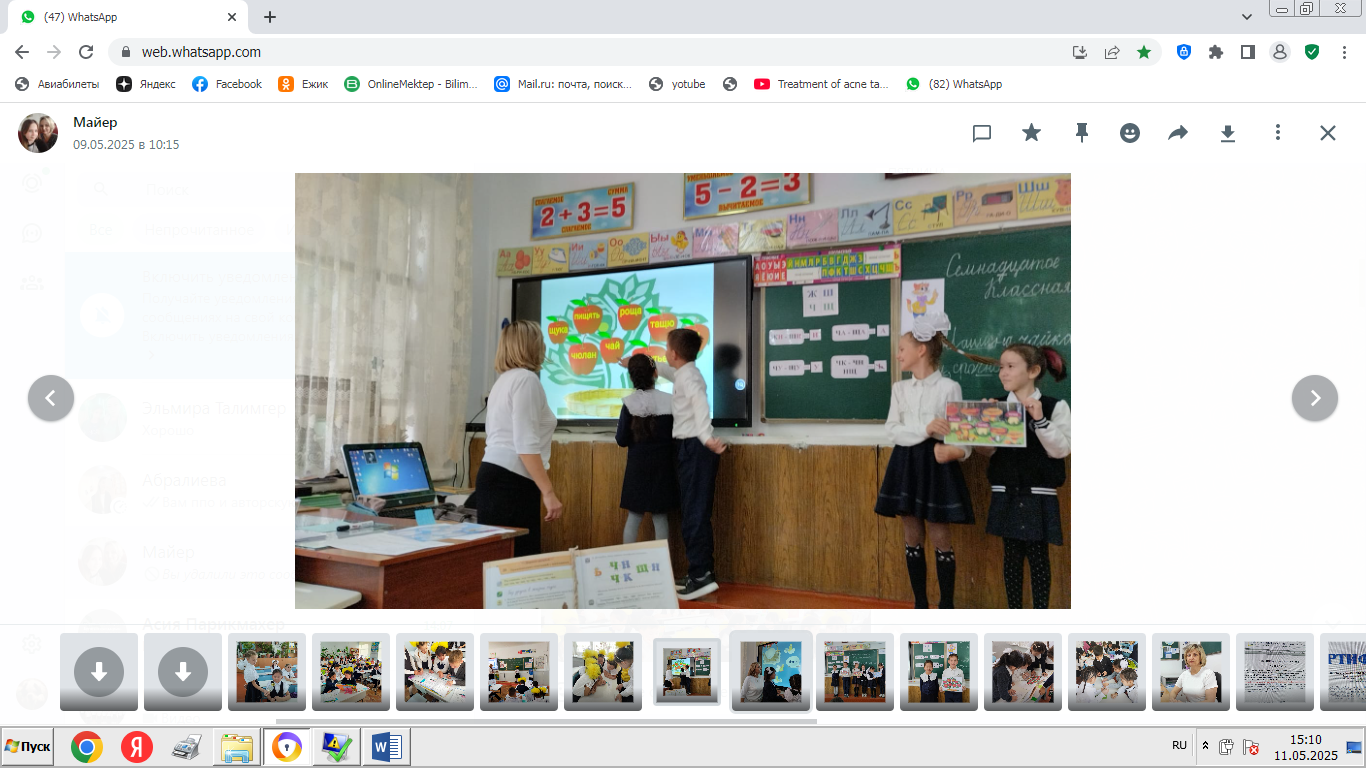1366x768 pixels.
Task: Pin this photo message
Action: click(1081, 133)
